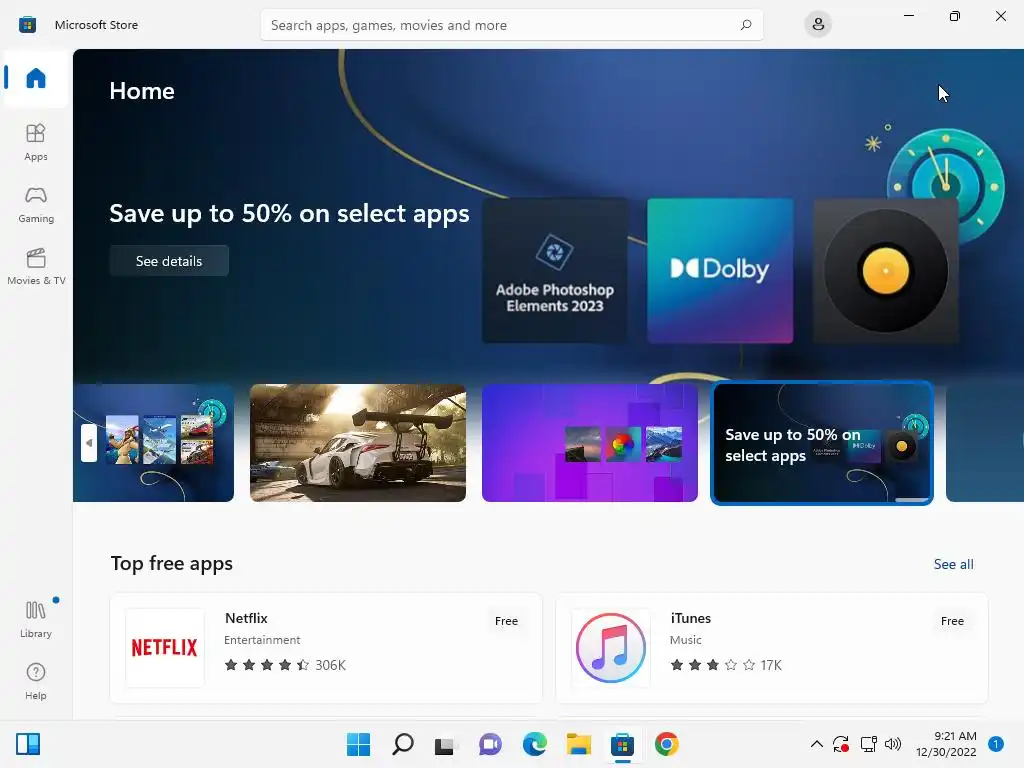This screenshot has height=768, width=1024.
Task: Click Free button on iTunes
Action: click(x=952, y=621)
